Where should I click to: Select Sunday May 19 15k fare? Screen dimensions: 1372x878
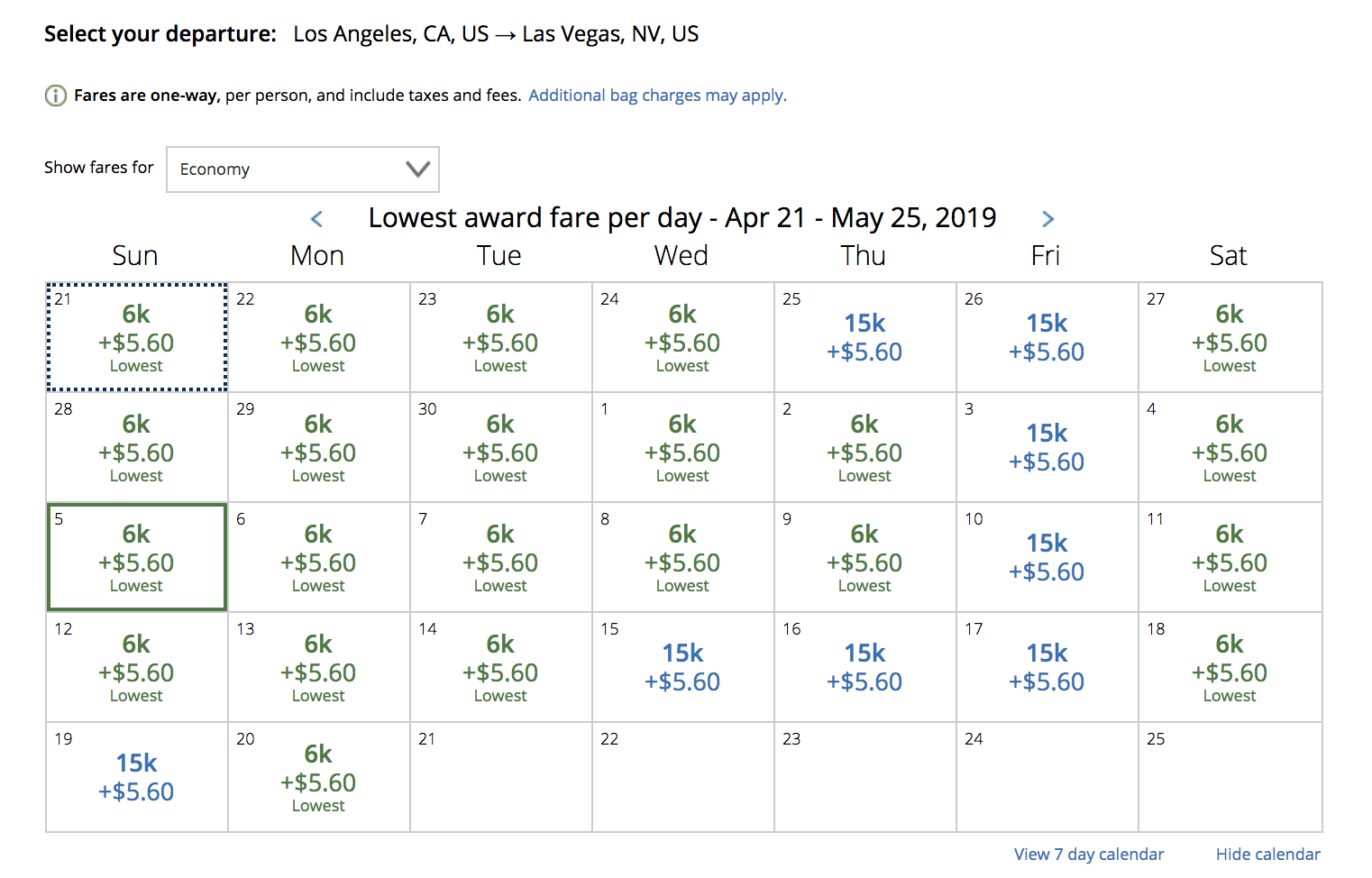point(136,778)
